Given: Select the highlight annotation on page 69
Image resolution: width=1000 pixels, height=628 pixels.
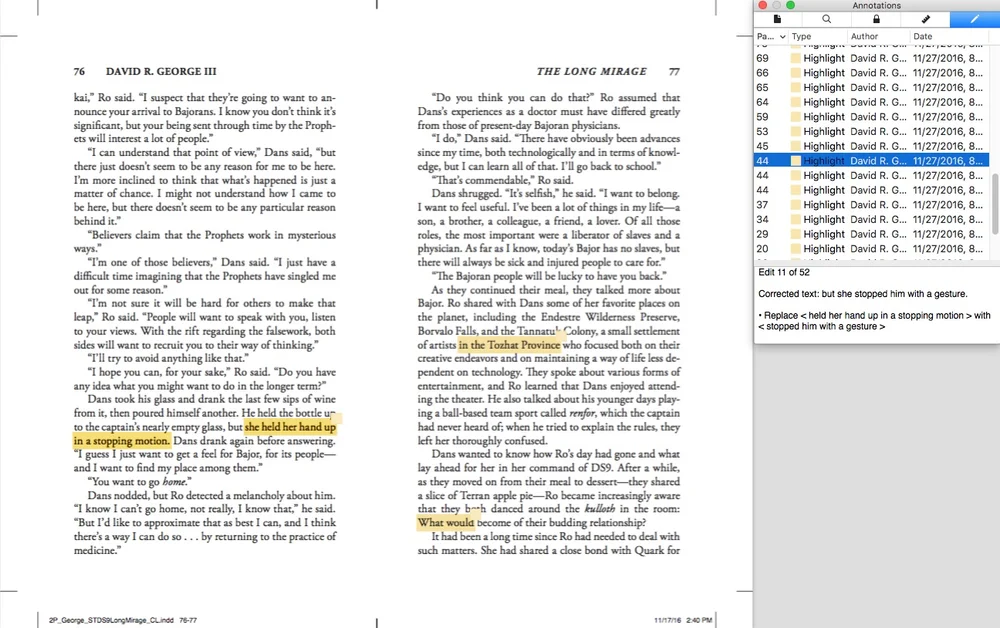Looking at the screenshot, I should click(x=871, y=58).
